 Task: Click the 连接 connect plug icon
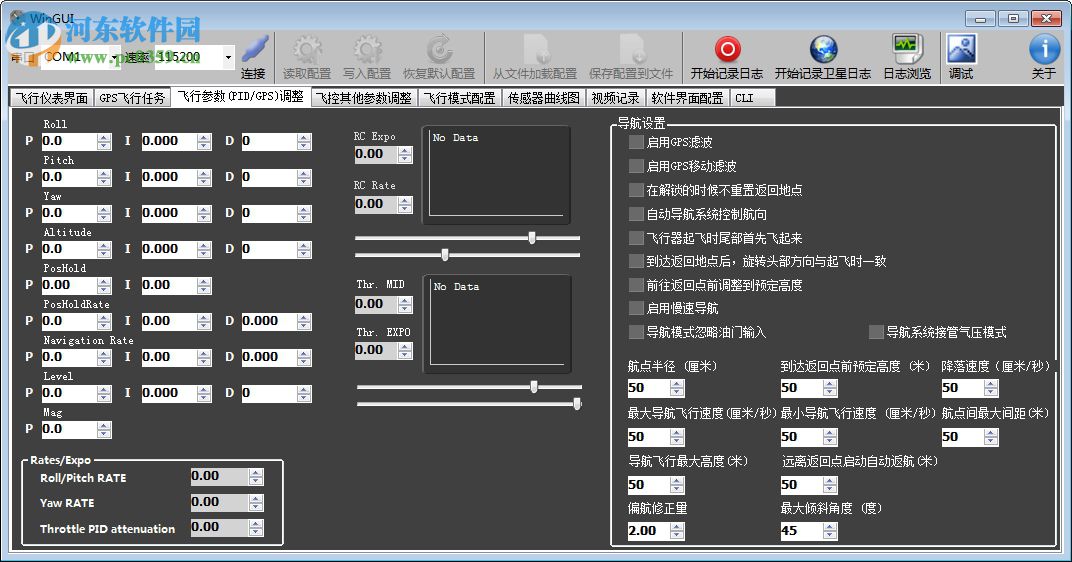(x=254, y=50)
